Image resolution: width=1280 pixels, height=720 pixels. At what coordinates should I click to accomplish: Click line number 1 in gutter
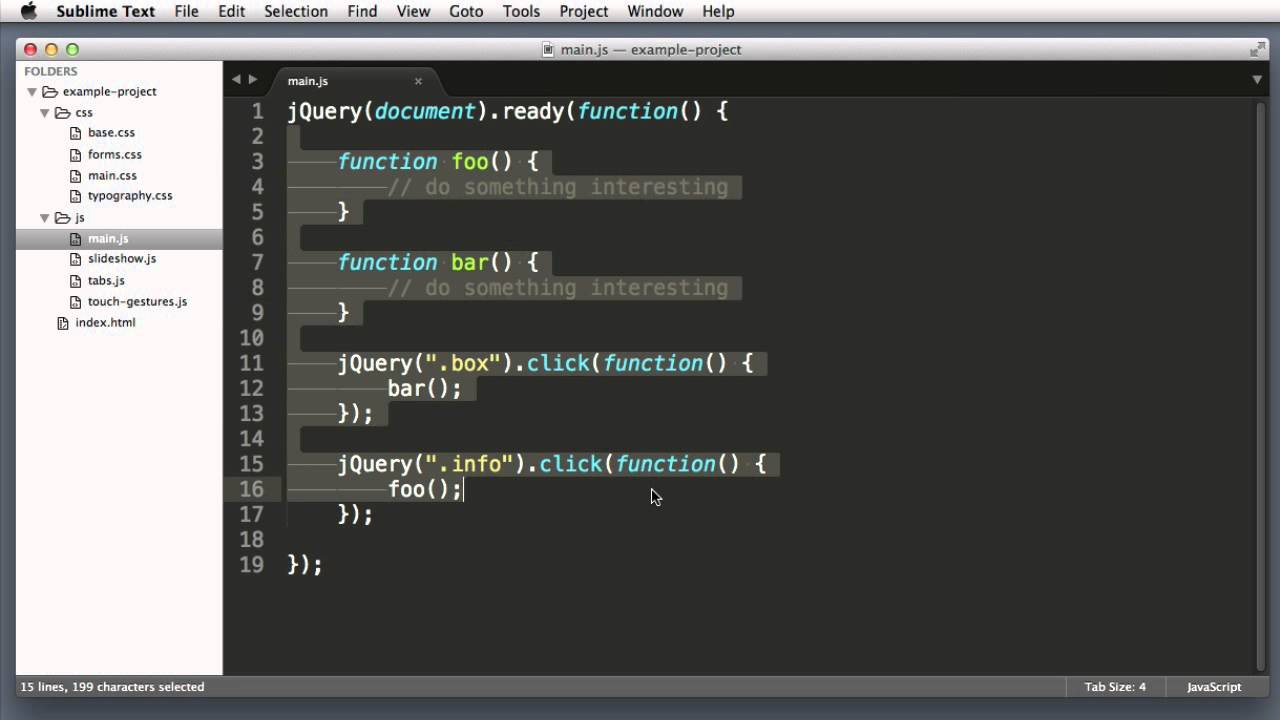(x=258, y=111)
